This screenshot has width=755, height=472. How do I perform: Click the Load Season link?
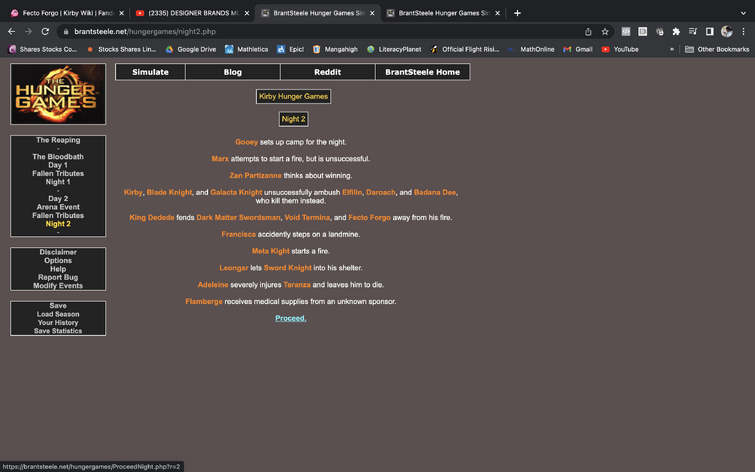58,314
